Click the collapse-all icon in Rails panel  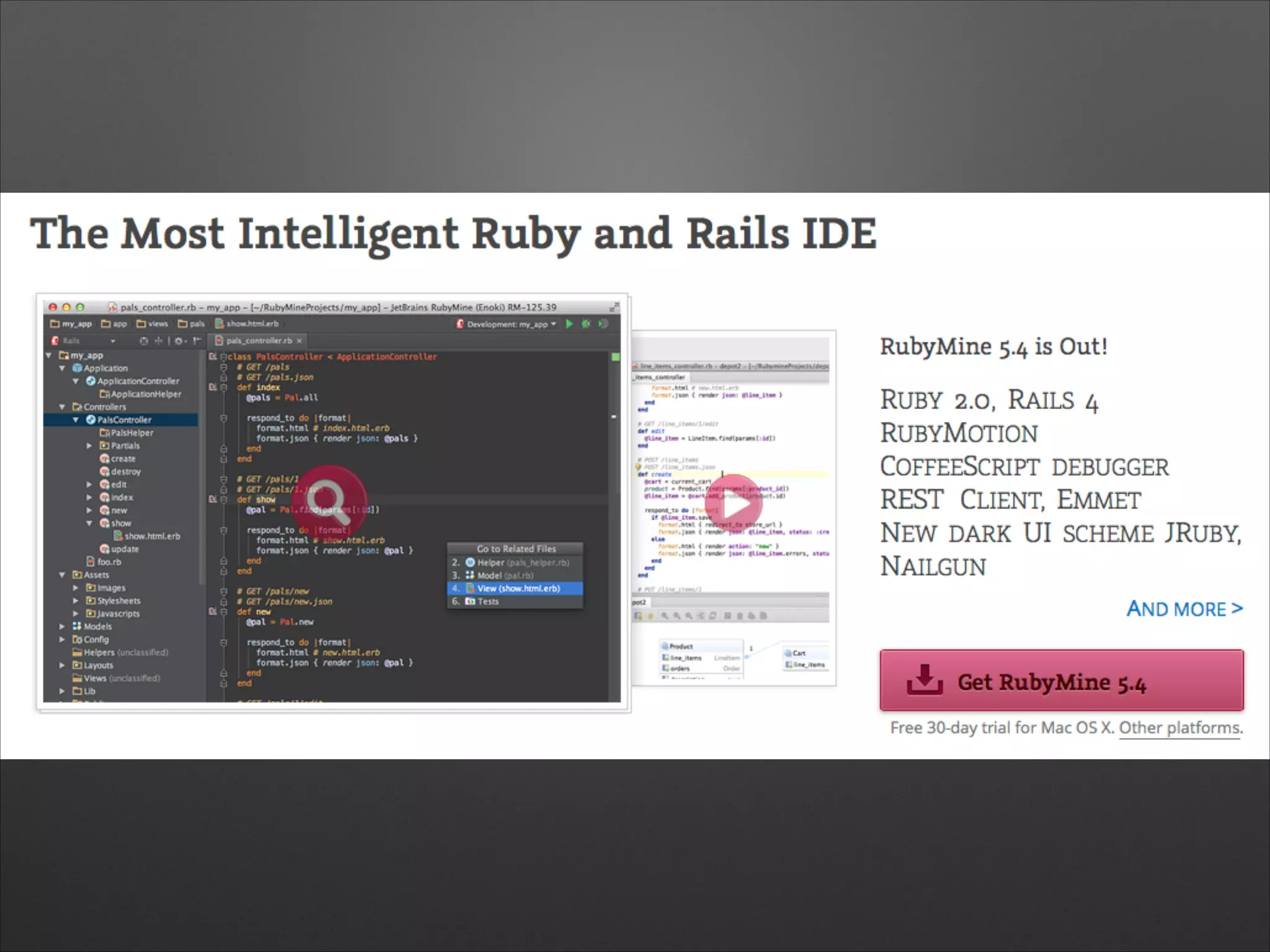(159, 340)
